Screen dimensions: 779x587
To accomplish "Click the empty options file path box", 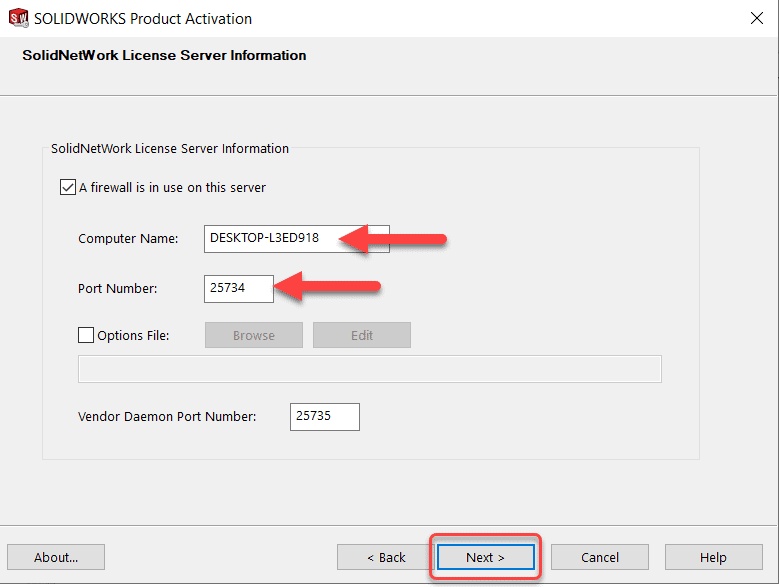I will [369, 369].
